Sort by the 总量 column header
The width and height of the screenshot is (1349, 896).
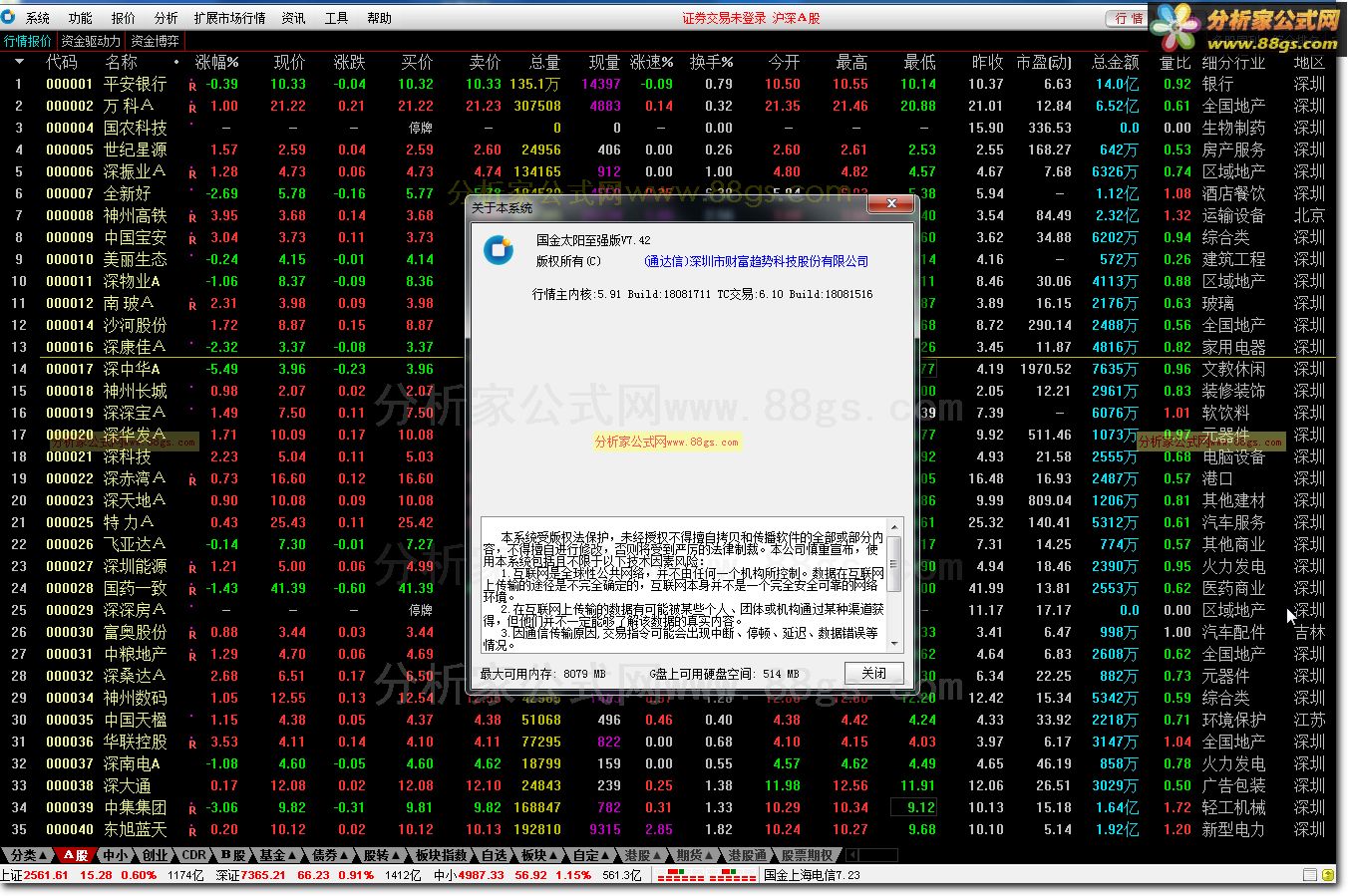tap(544, 62)
